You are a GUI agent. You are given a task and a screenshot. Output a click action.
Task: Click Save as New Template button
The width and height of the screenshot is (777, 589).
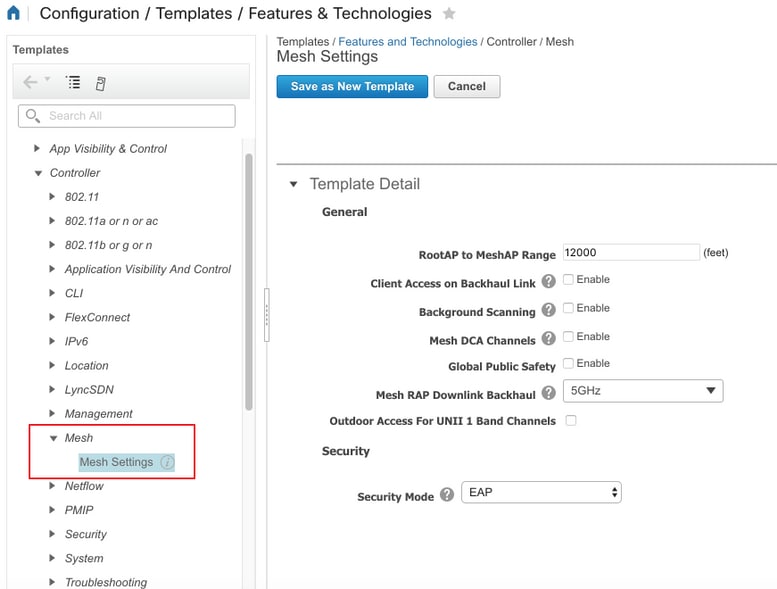click(x=352, y=87)
